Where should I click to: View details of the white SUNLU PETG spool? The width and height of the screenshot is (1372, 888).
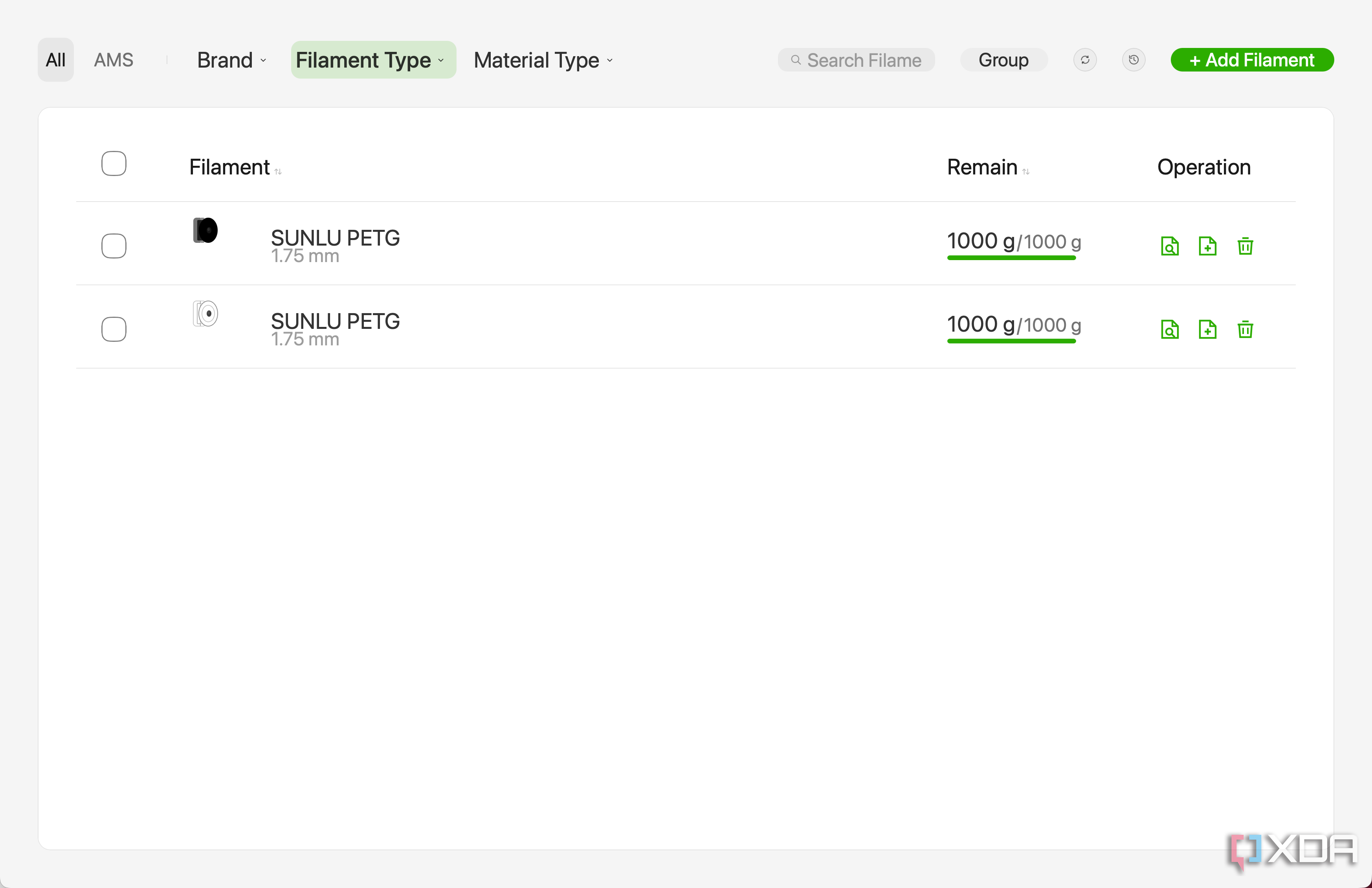(1170, 329)
